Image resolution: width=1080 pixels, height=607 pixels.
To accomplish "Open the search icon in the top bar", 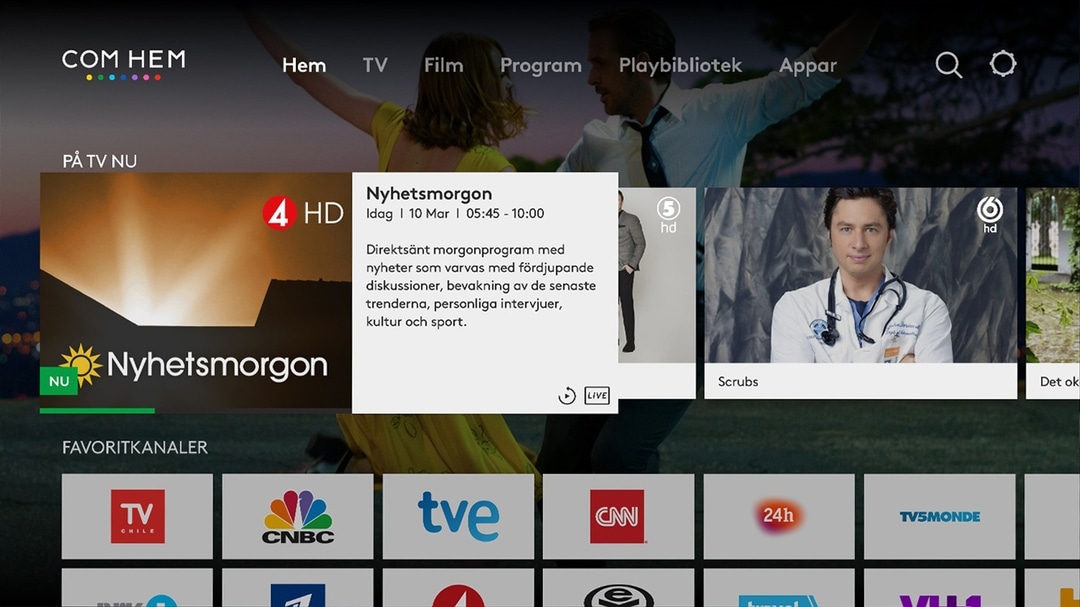I will (948, 65).
